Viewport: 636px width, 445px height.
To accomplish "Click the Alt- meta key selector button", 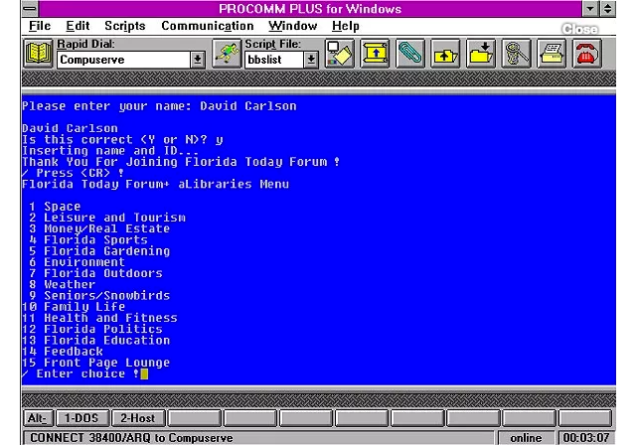I will (x=38, y=418).
